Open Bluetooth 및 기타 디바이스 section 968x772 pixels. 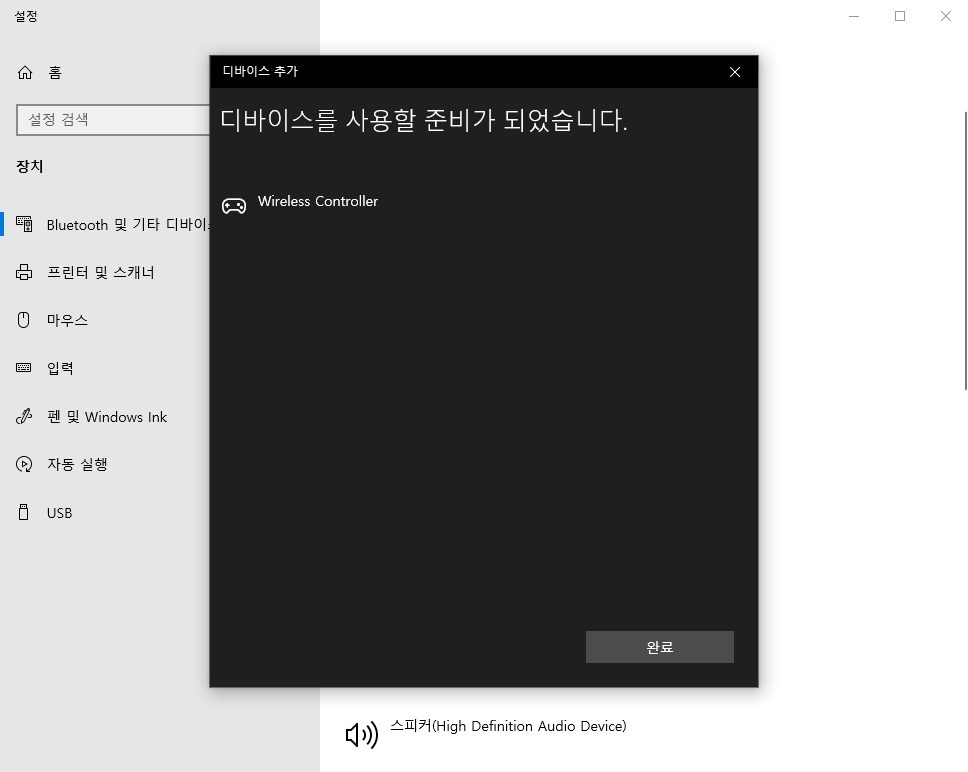pos(128,225)
